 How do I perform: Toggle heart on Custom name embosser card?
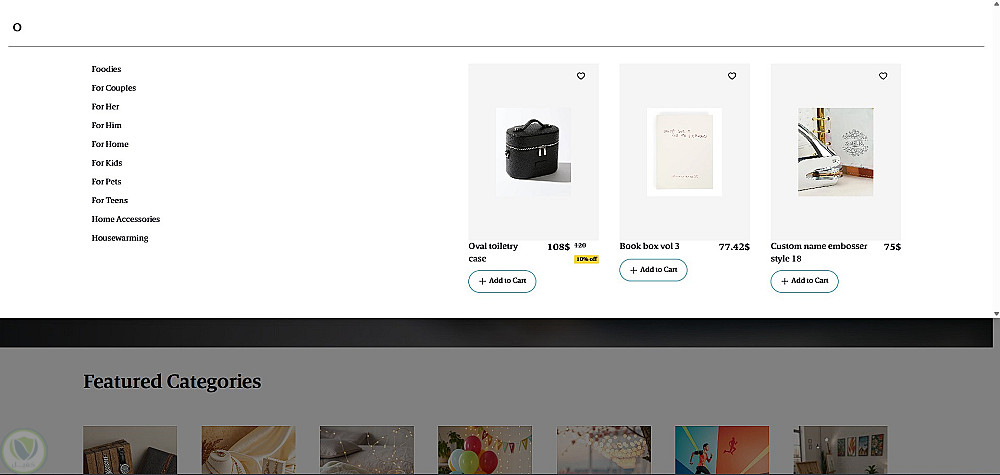883,76
